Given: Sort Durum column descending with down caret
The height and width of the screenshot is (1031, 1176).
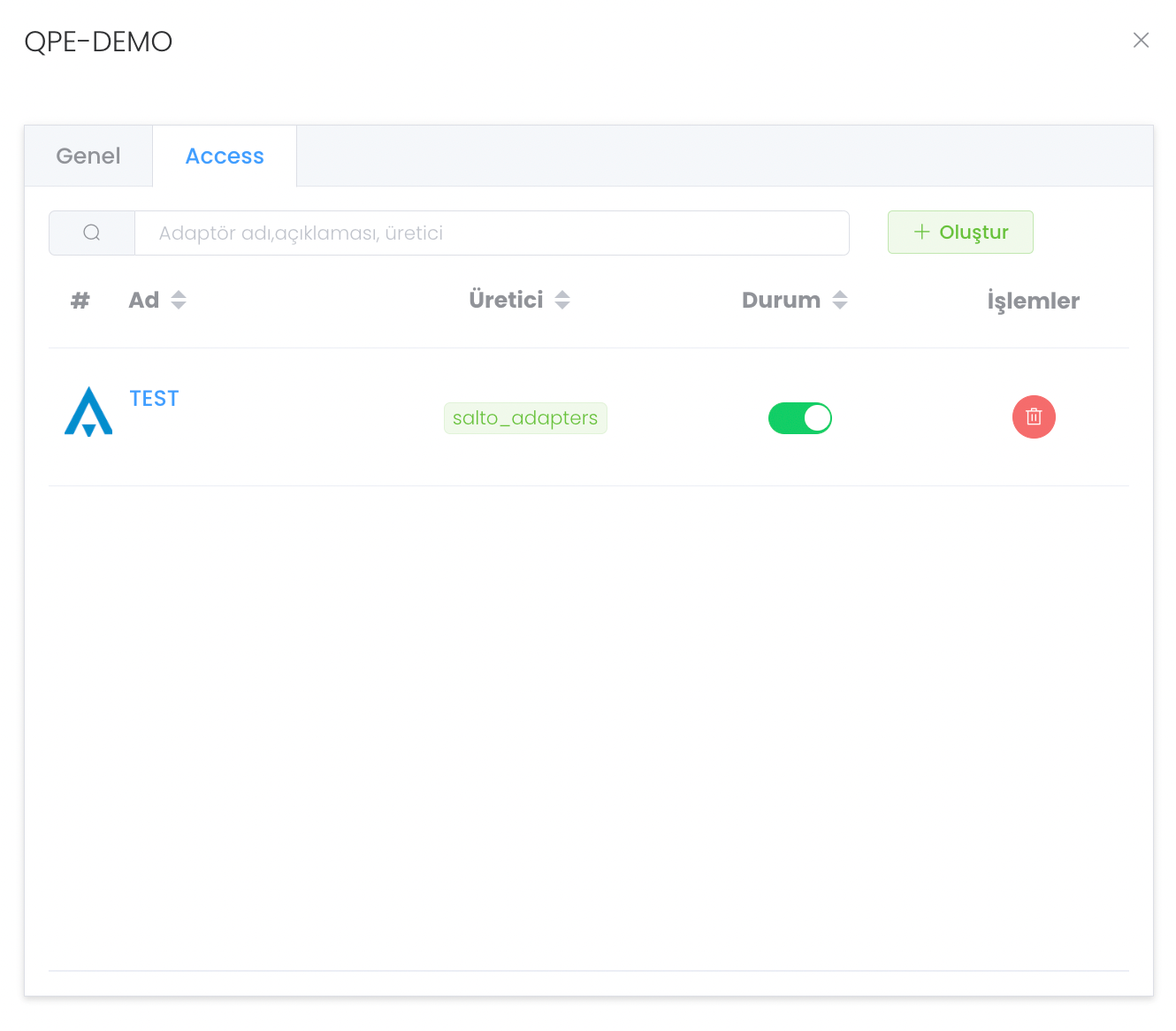Looking at the screenshot, I should coord(840,306).
